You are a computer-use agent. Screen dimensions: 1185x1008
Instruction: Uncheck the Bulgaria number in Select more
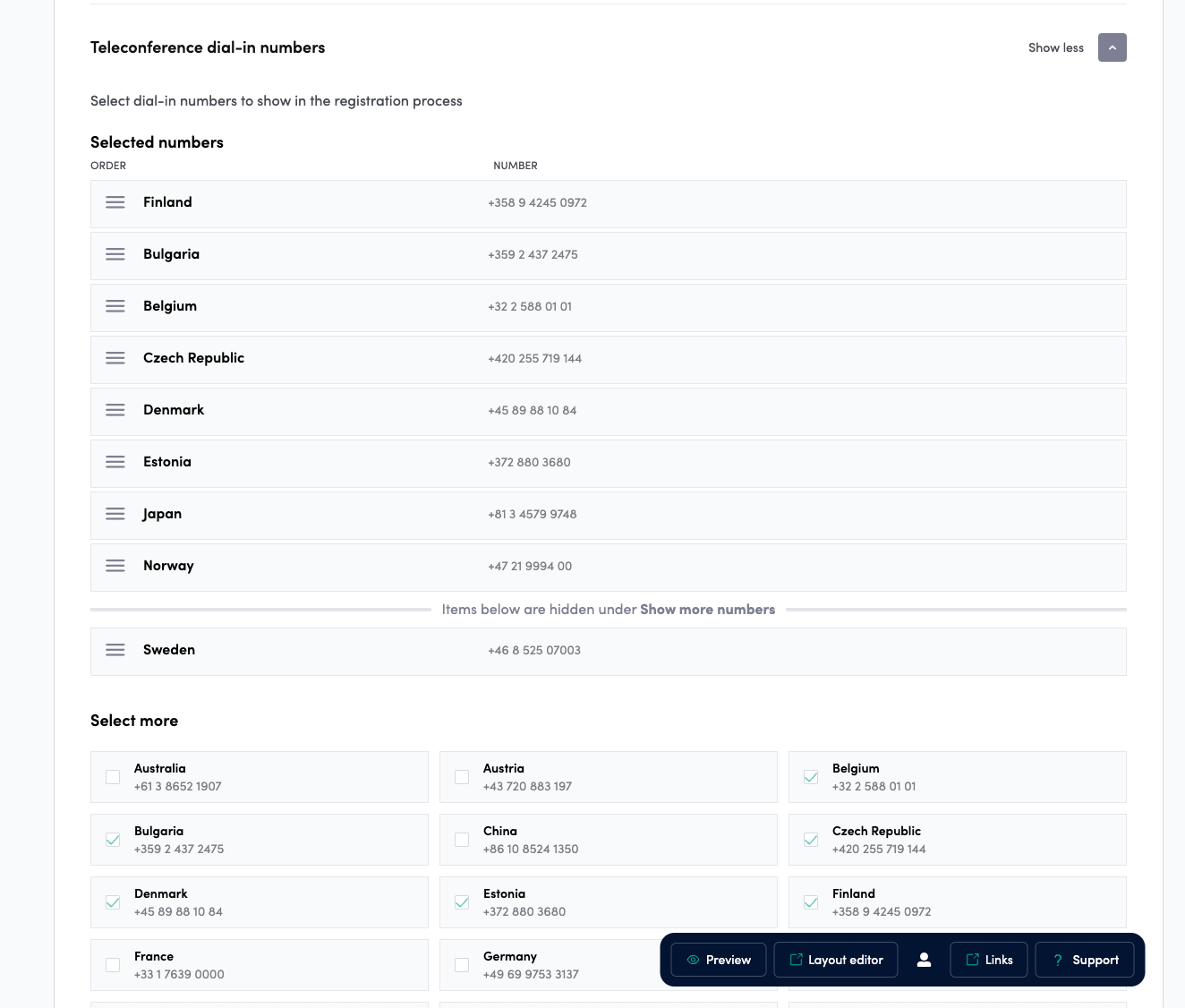click(x=113, y=840)
